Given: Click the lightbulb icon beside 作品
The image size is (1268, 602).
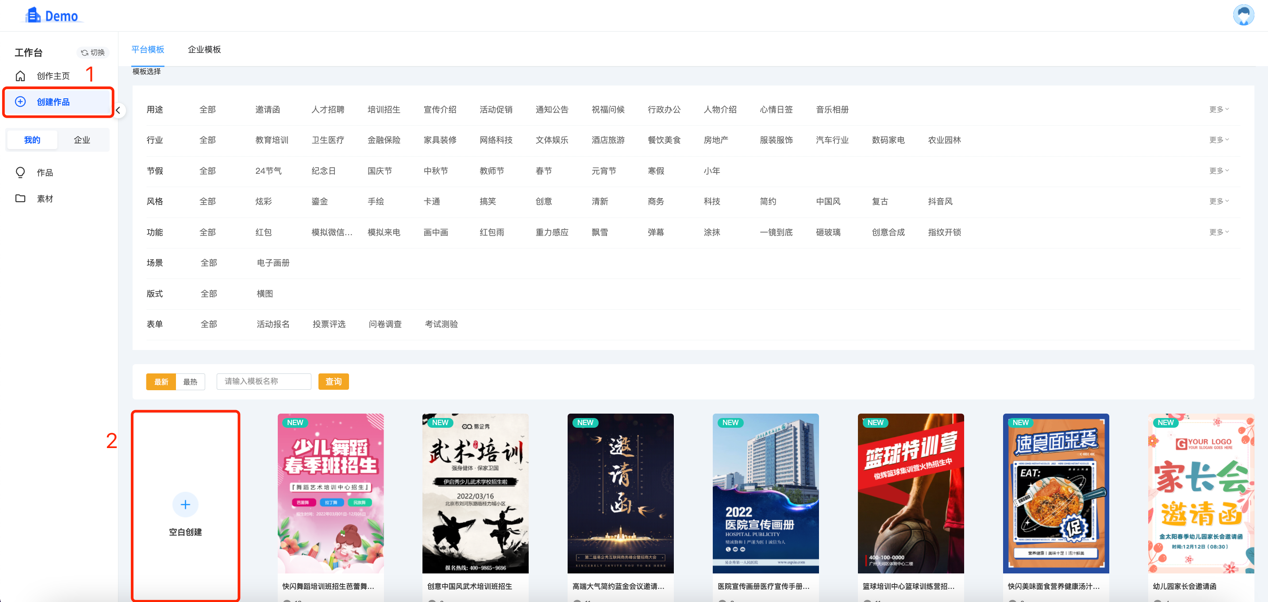Looking at the screenshot, I should click(20, 172).
